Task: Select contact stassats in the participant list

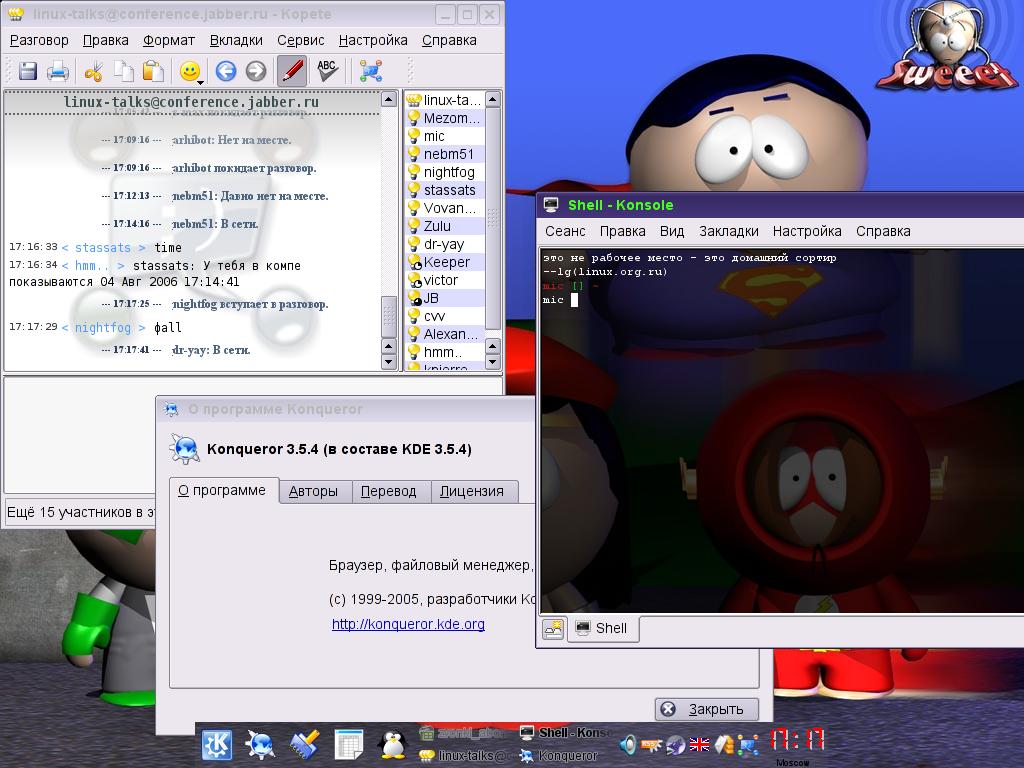Action: 444,190
